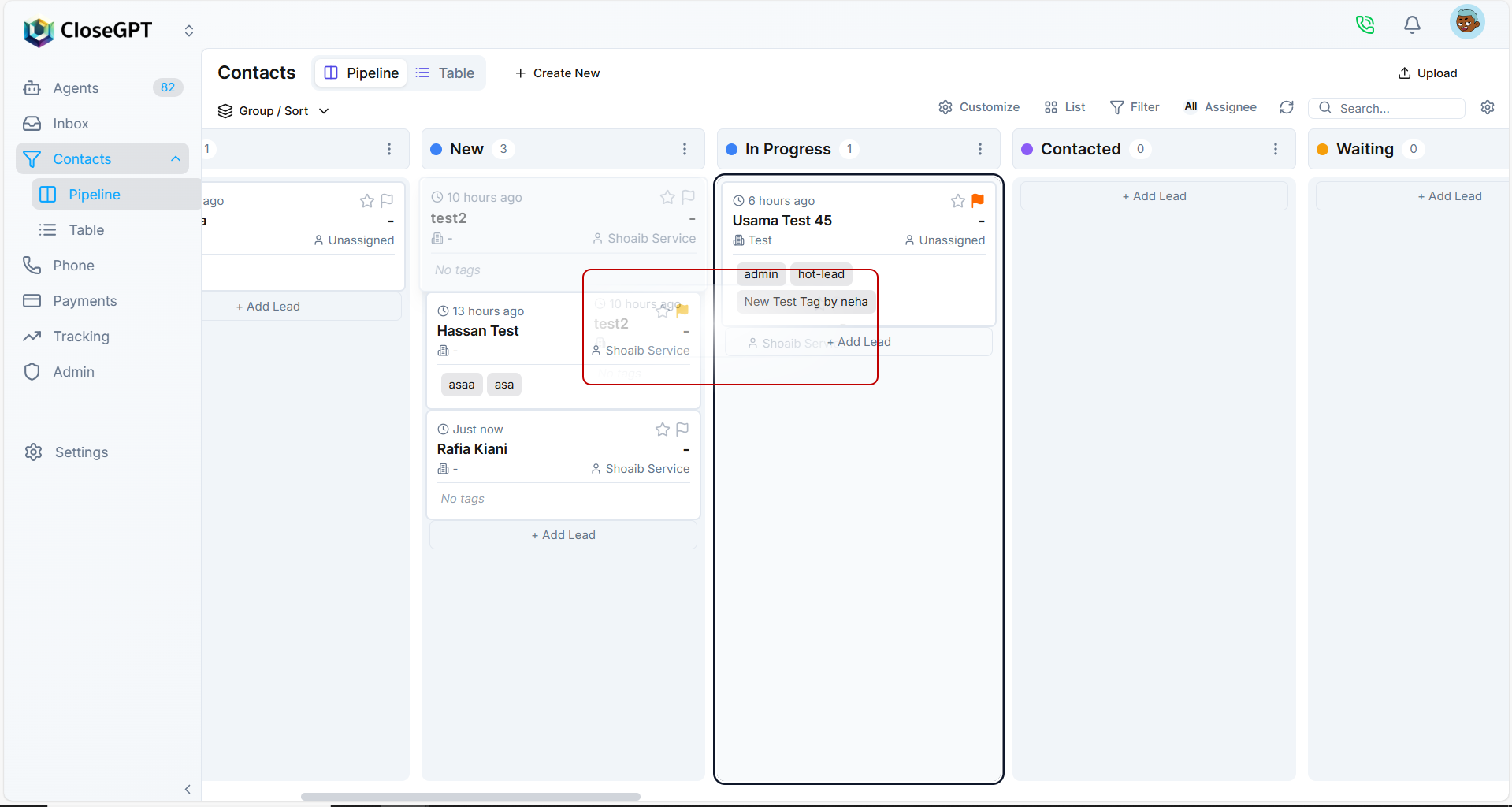Click the Create New button

[x=557, y=73]
